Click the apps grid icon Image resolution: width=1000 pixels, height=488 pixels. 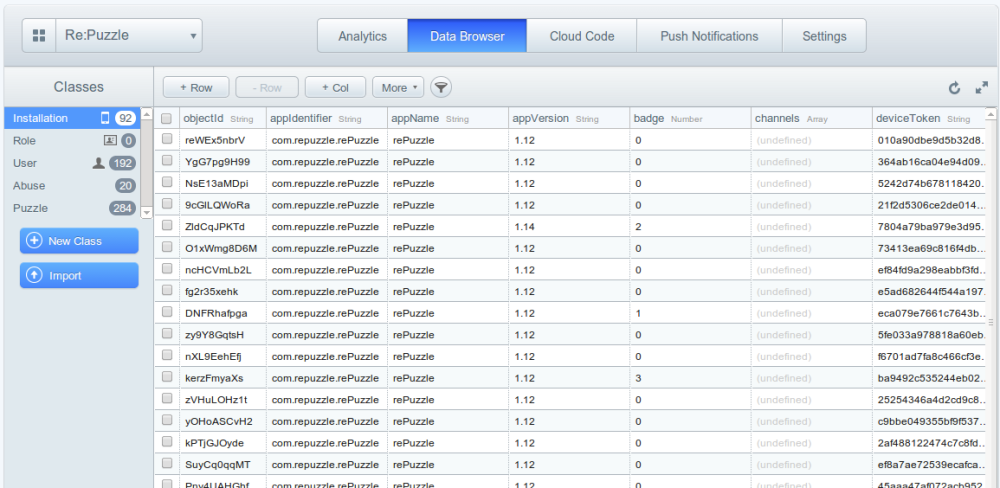(39, 36)
